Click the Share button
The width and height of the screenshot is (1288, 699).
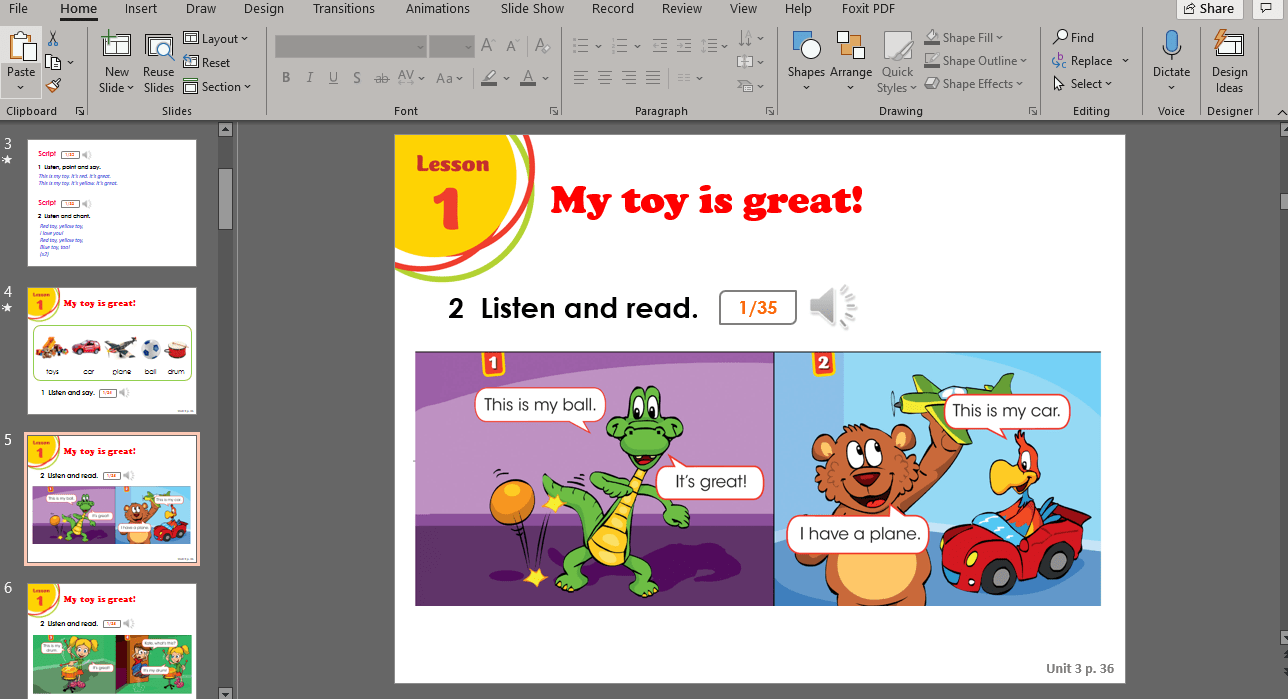[1209, 9]
